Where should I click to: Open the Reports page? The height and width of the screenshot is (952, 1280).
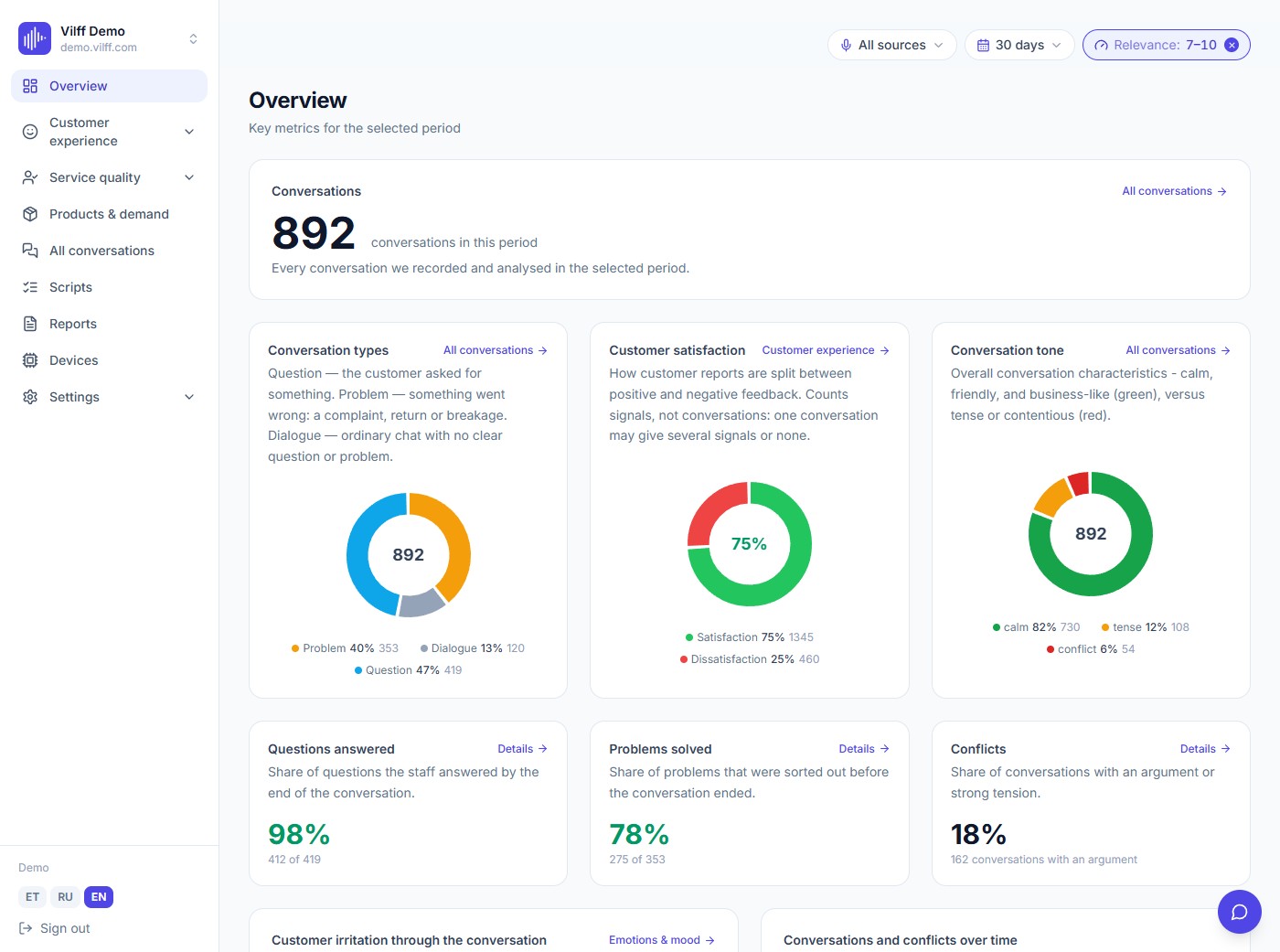point(109,324)
